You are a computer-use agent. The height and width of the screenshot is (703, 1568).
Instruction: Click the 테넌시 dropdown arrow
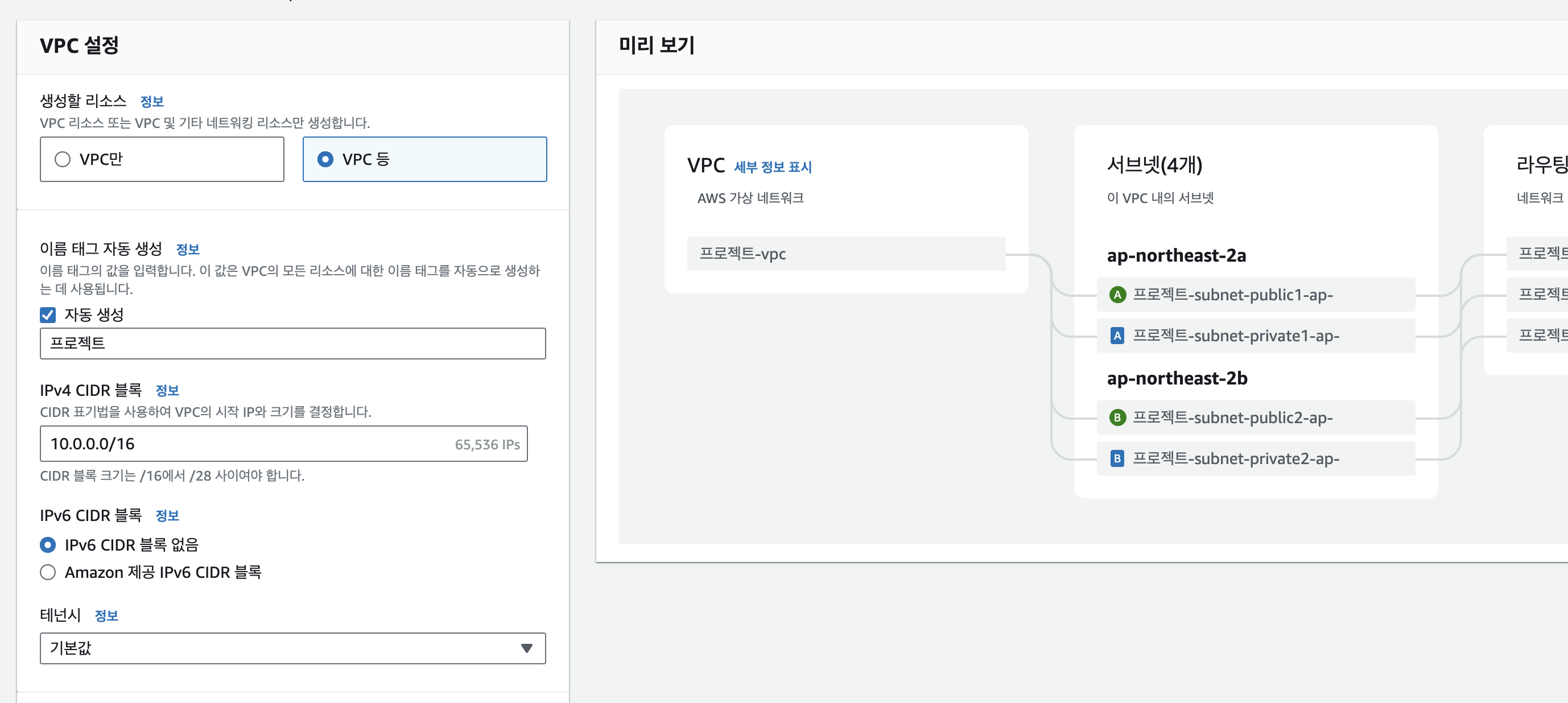[x=526, y=648]
